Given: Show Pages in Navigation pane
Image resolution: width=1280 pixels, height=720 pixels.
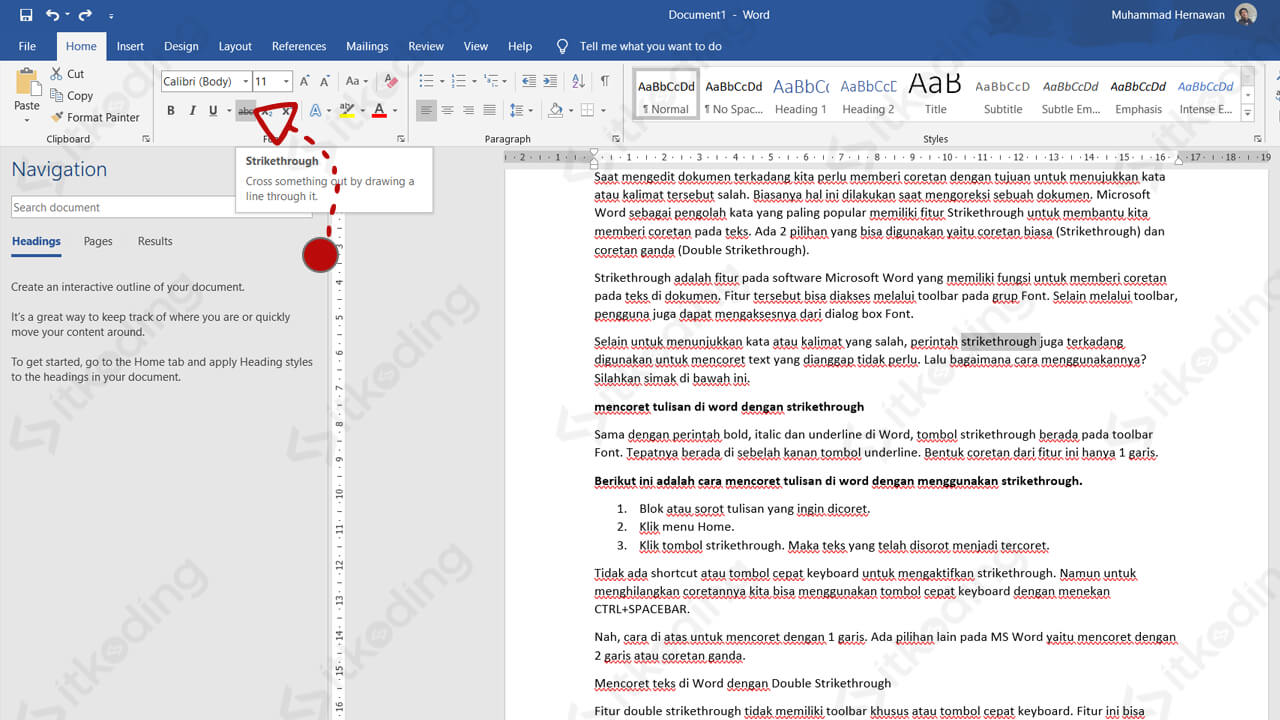Looking at the screenshot, I should 98,241.
